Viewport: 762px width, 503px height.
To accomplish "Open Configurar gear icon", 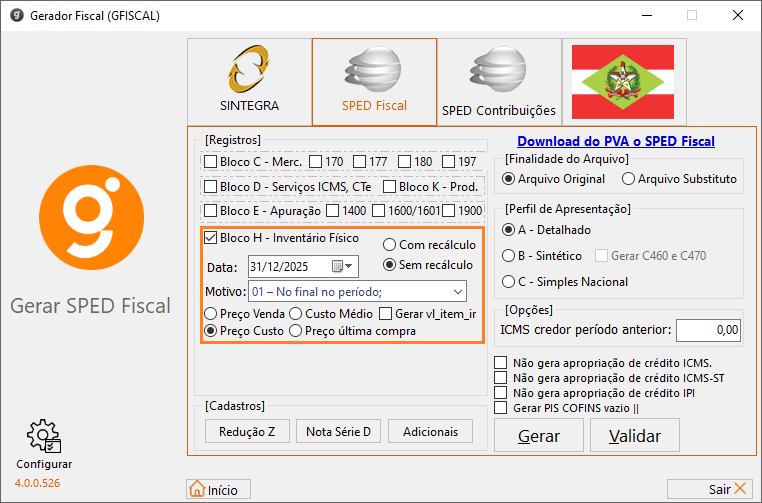I will pos(44,436).
